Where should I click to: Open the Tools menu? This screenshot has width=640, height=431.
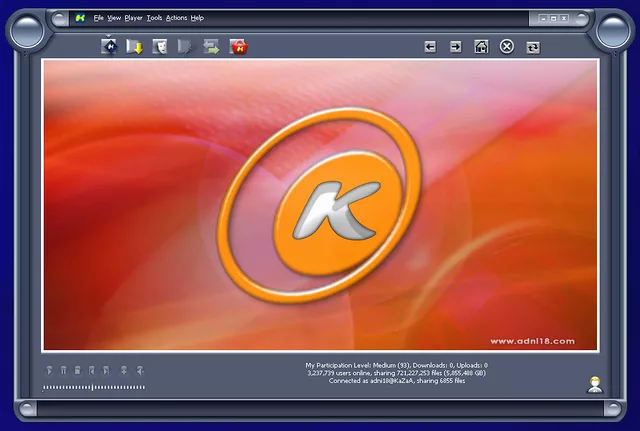154,18
